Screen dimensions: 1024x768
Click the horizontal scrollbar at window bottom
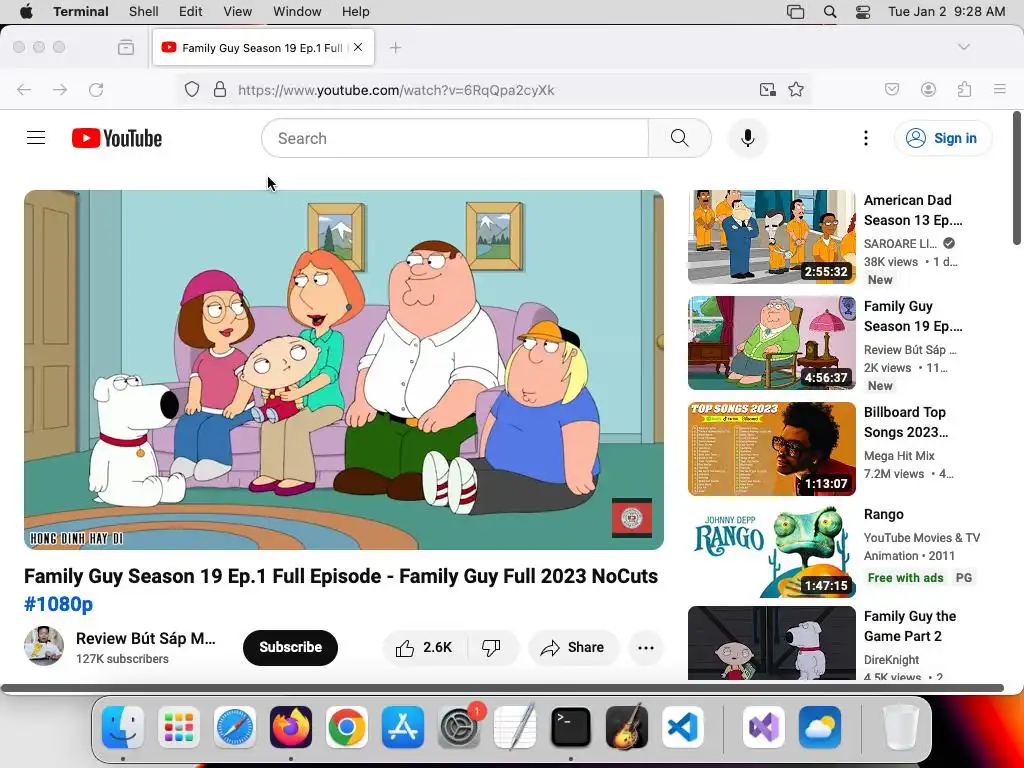(x=502, y=688)
